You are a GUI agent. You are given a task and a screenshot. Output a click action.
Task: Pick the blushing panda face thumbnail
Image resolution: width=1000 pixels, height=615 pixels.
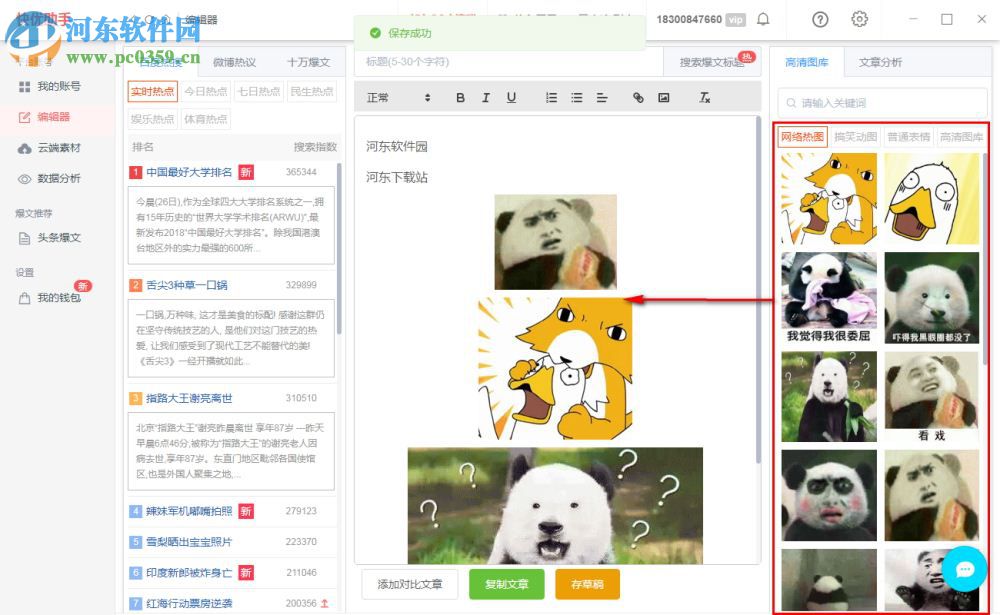point(829,496)
